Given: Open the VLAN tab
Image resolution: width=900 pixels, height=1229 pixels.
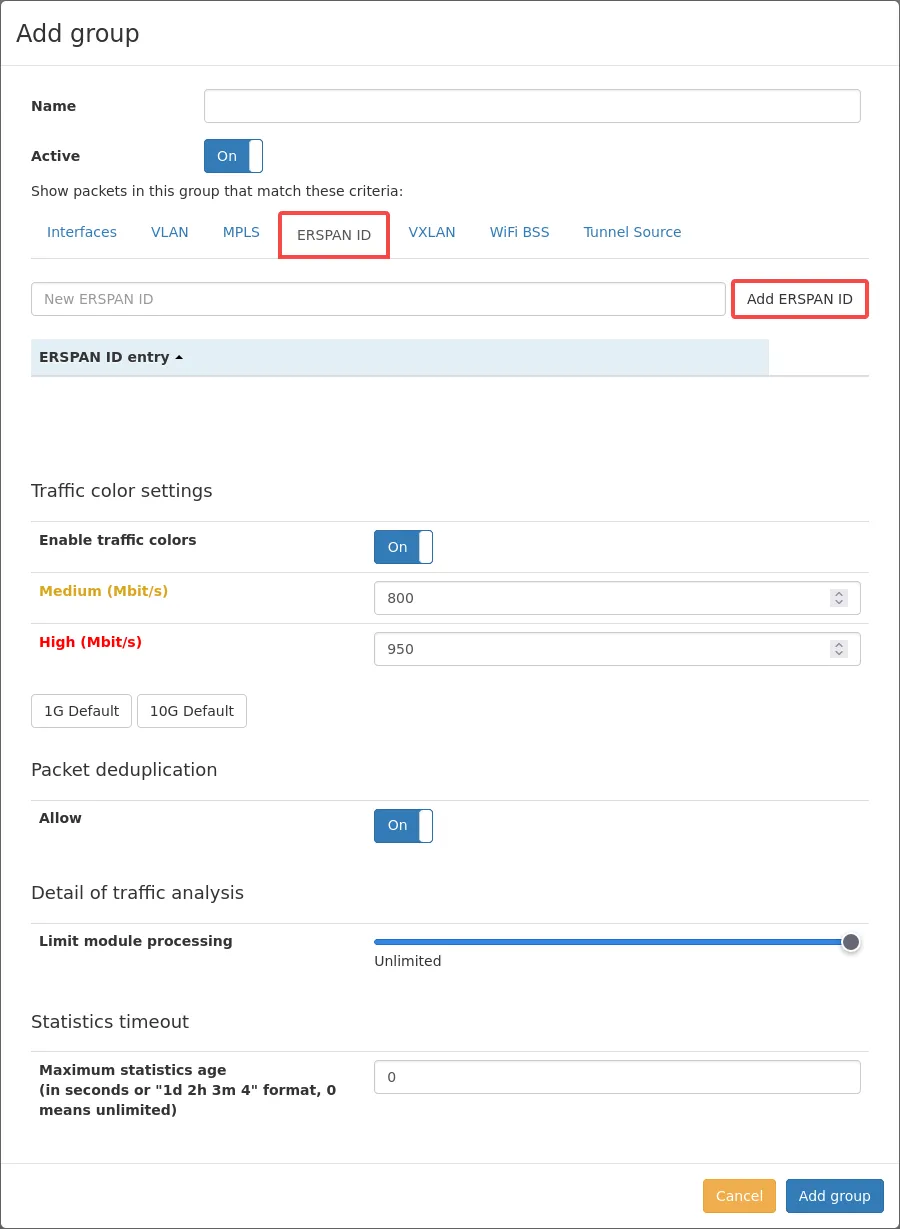Looking at the screenshot, I should click(x=170, y=232).
